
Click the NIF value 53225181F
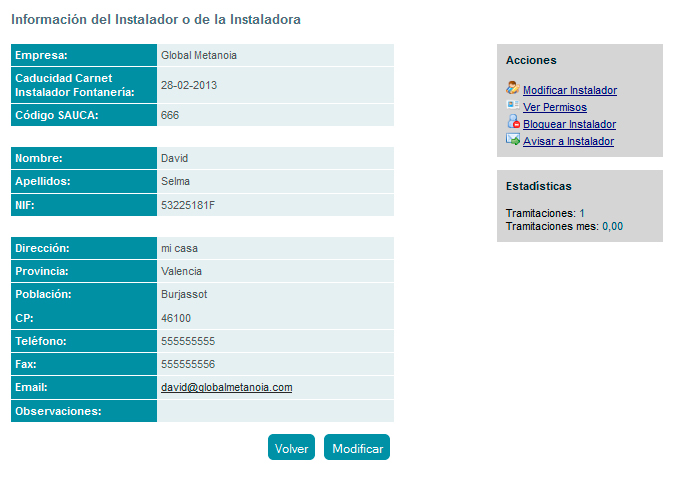click(x=187, y=205)
